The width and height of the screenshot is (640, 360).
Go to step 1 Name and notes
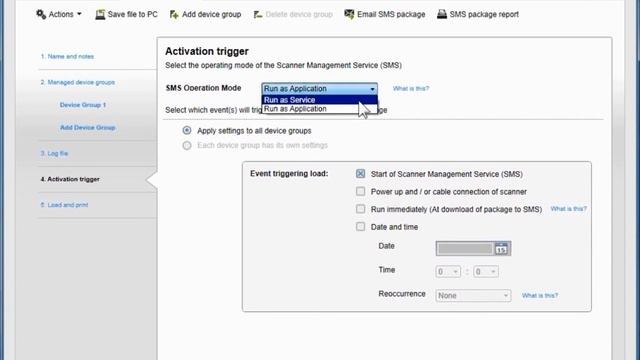[x=67, y=56]
